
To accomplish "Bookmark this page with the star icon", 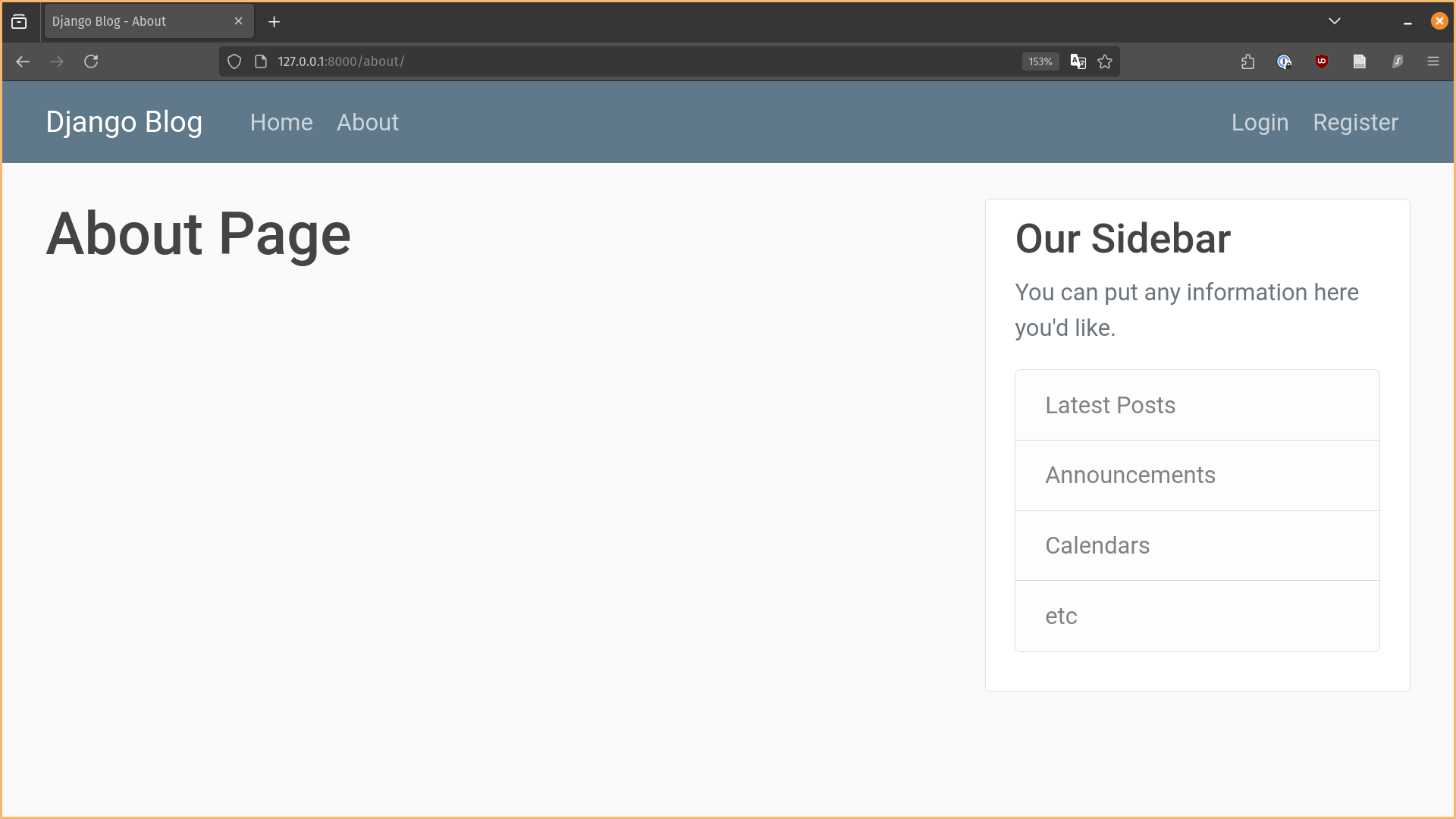I will pyautogui.click(x=1105, y=61).
